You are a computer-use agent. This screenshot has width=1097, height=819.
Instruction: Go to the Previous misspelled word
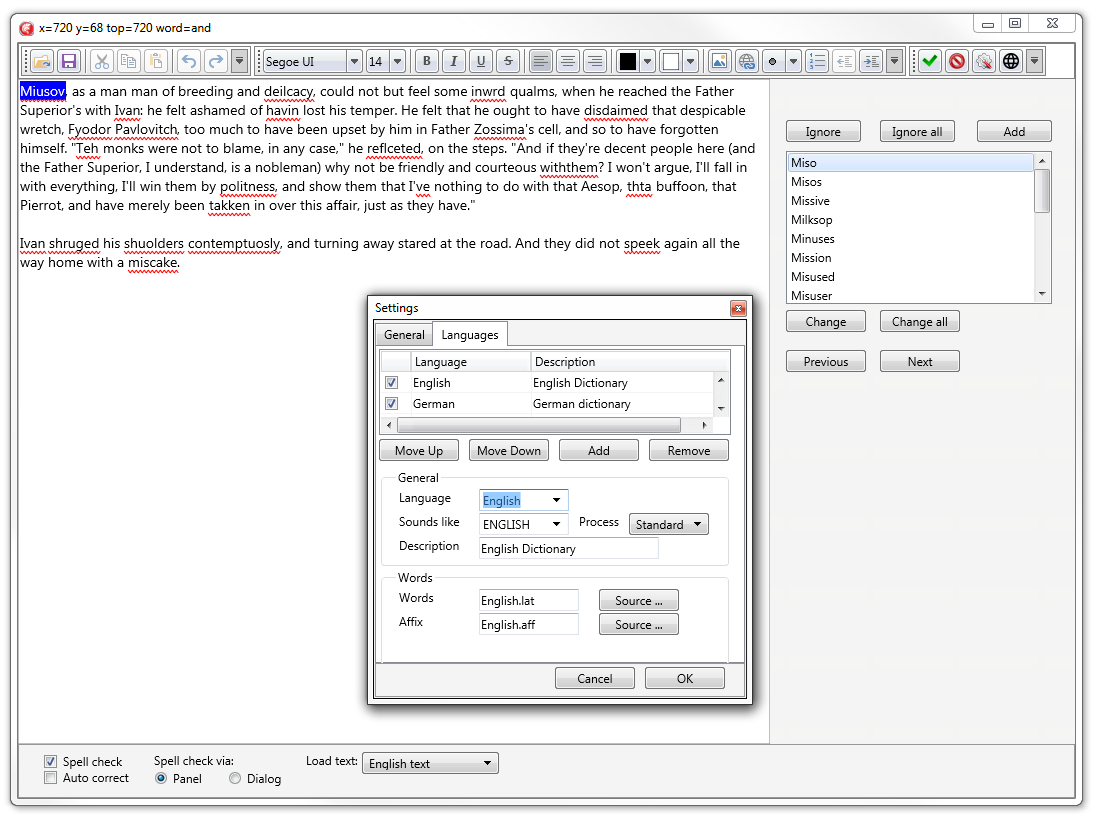coord(826,362)
